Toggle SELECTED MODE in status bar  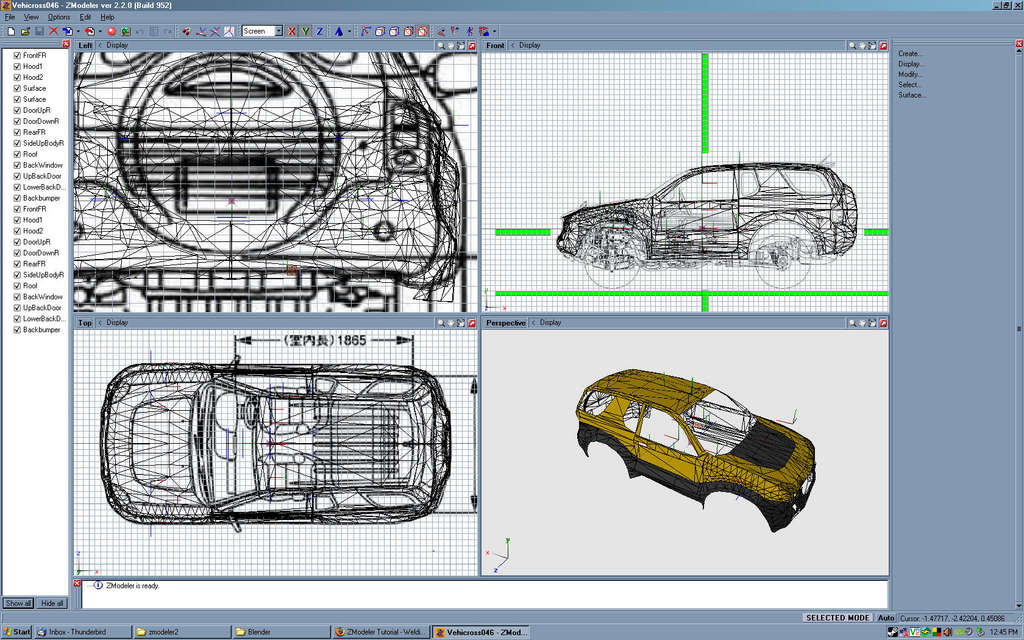pyautogui.click(x=838, y=618)
